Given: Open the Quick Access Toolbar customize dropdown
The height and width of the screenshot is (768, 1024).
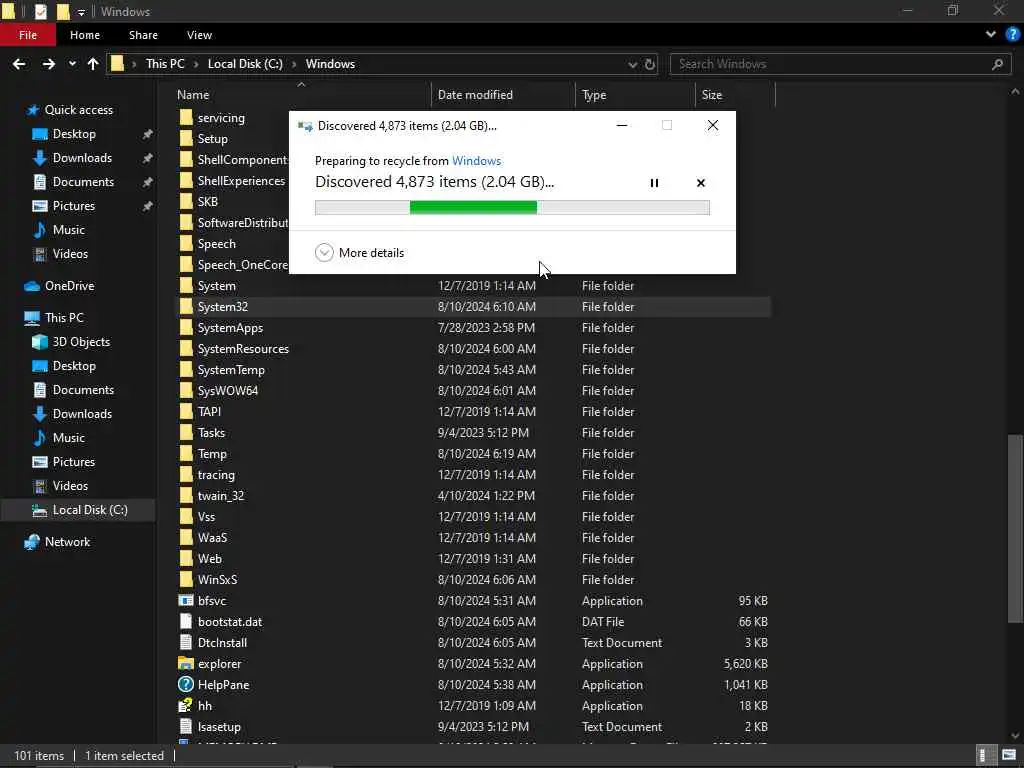Looking at the screenshot, I should 81,12.
